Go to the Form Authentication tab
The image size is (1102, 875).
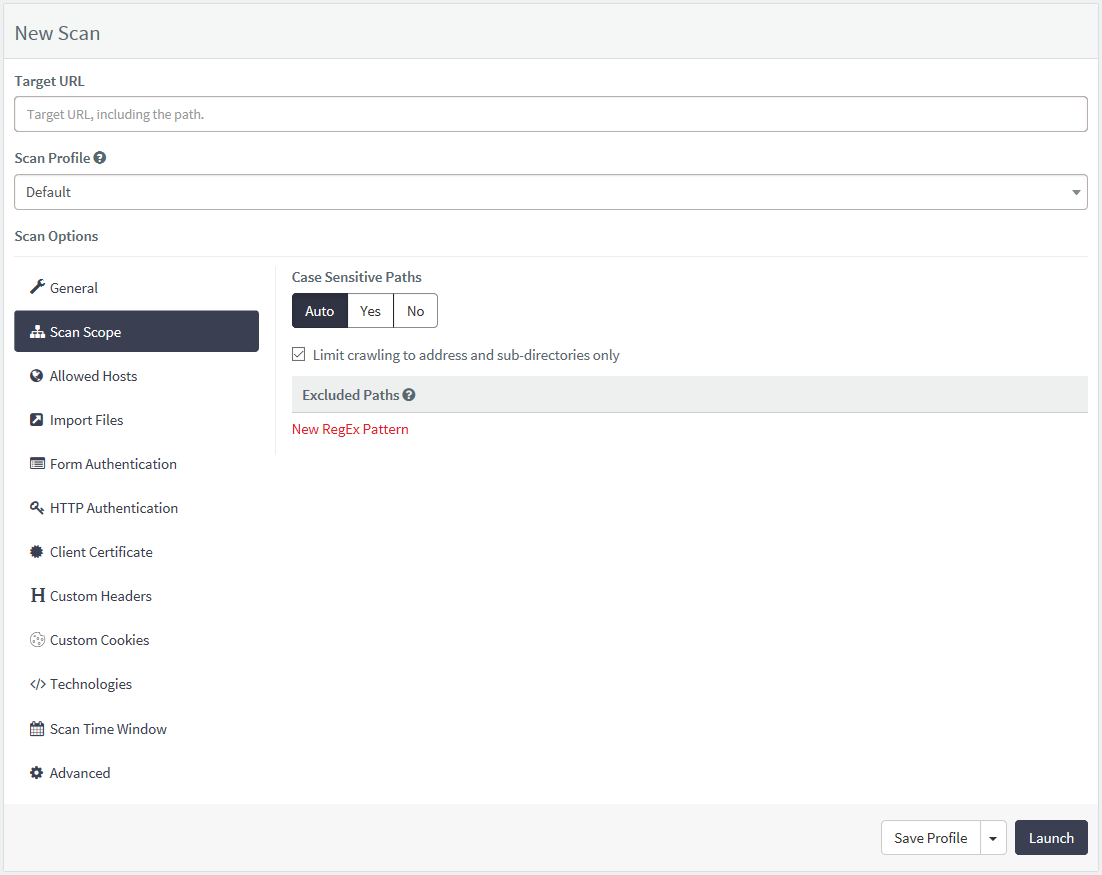pyautogui.click(x=136, y=464)
